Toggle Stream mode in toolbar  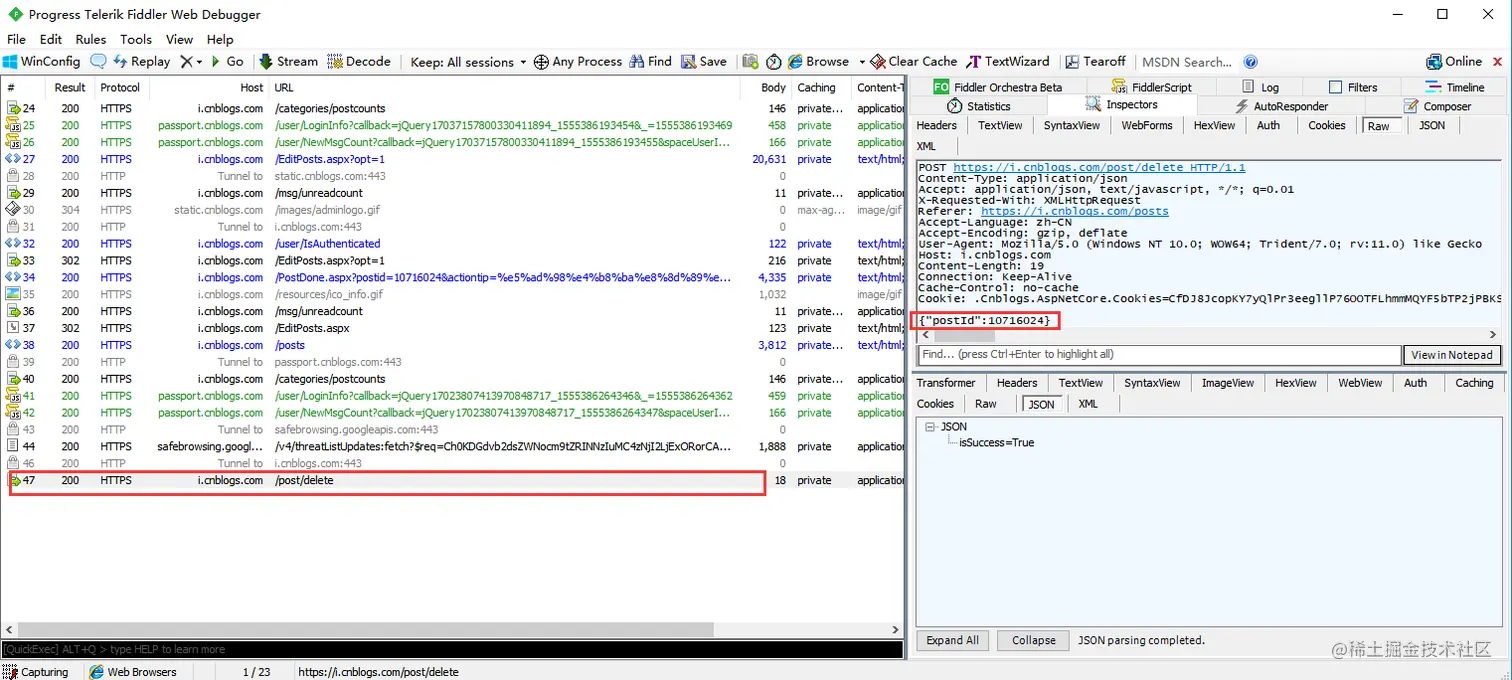tap(288, 61)
